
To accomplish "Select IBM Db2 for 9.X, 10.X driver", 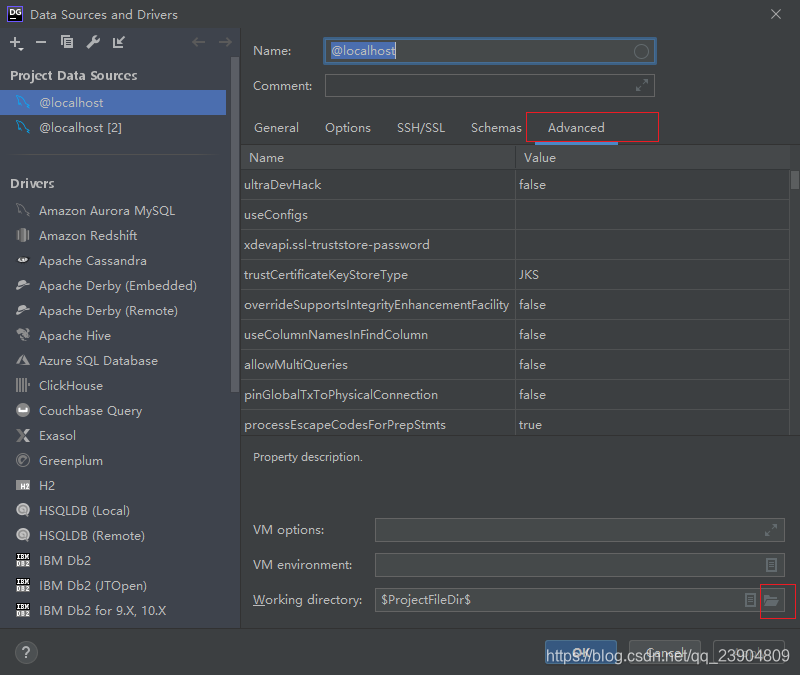I will click(115, 611).
